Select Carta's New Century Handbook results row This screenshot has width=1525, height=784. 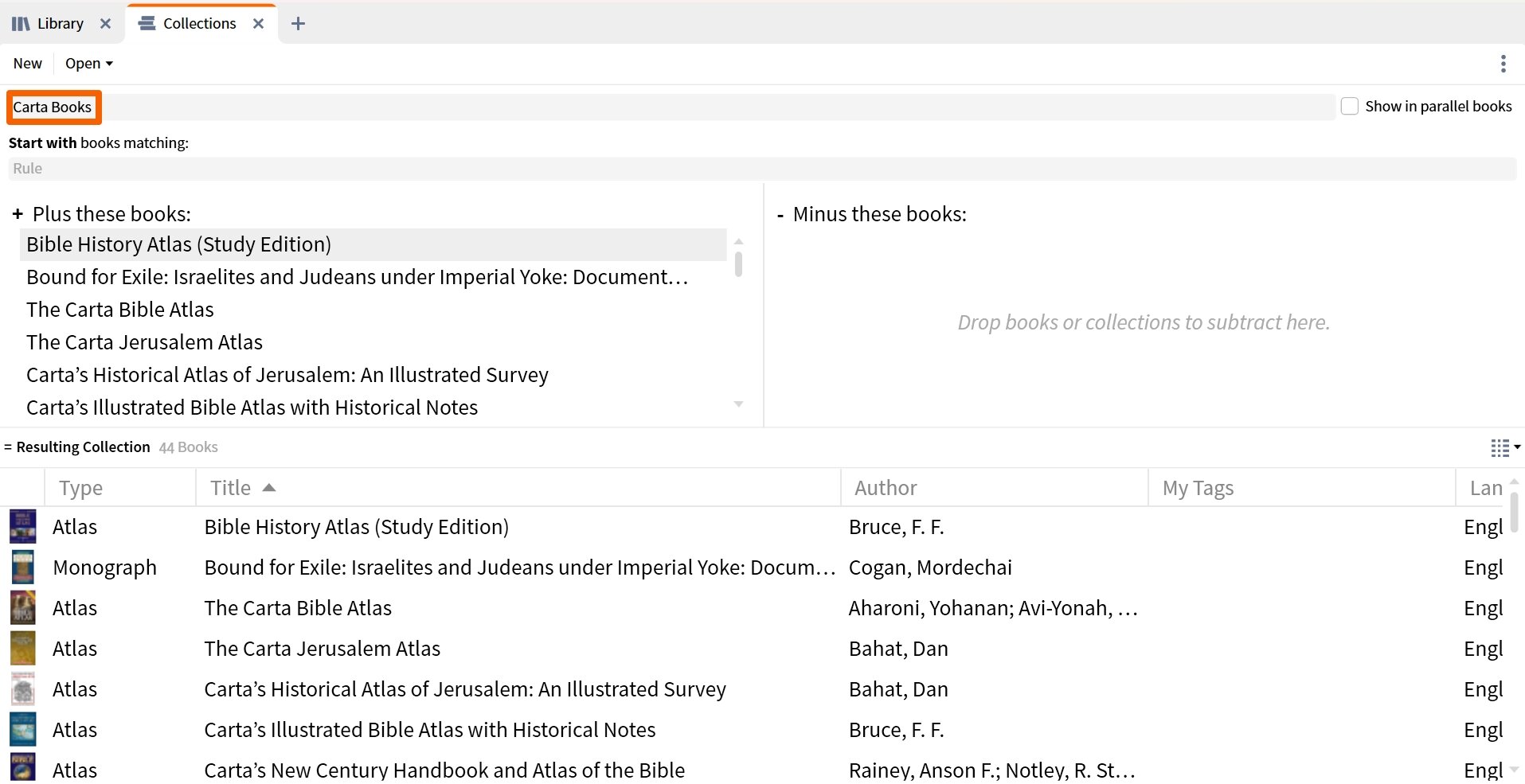[753, 769]
